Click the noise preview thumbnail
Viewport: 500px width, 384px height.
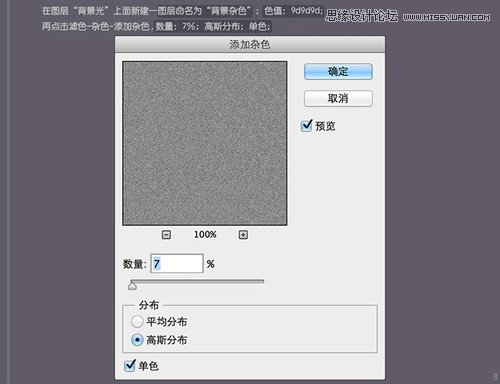coord(205,143)
